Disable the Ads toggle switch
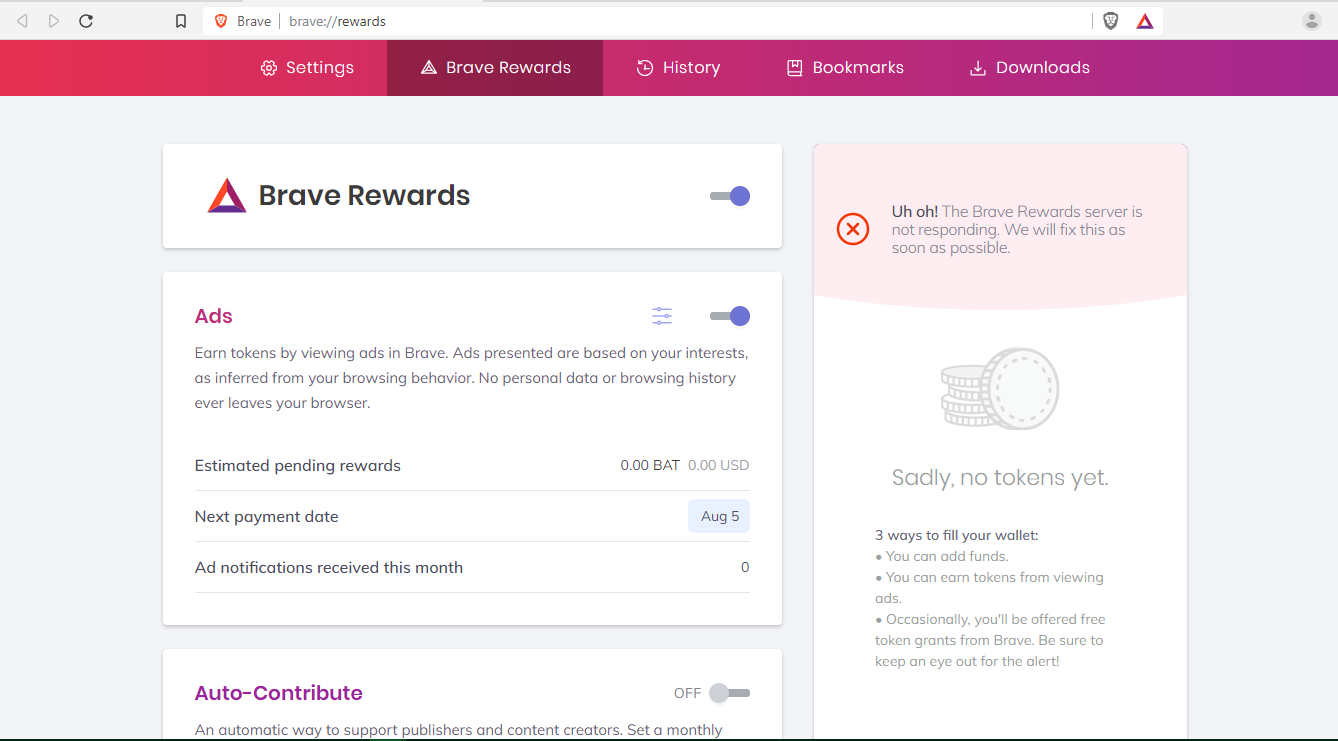This screenshot has height=741, width=1338. point(730,316)
